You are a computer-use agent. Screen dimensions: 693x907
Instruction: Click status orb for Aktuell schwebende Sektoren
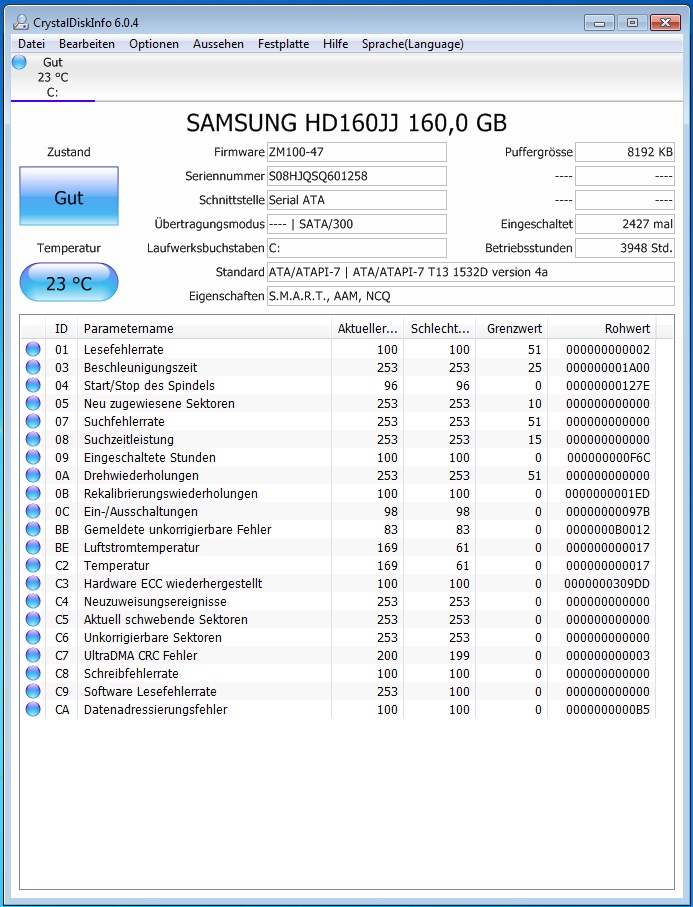[33, 619]
